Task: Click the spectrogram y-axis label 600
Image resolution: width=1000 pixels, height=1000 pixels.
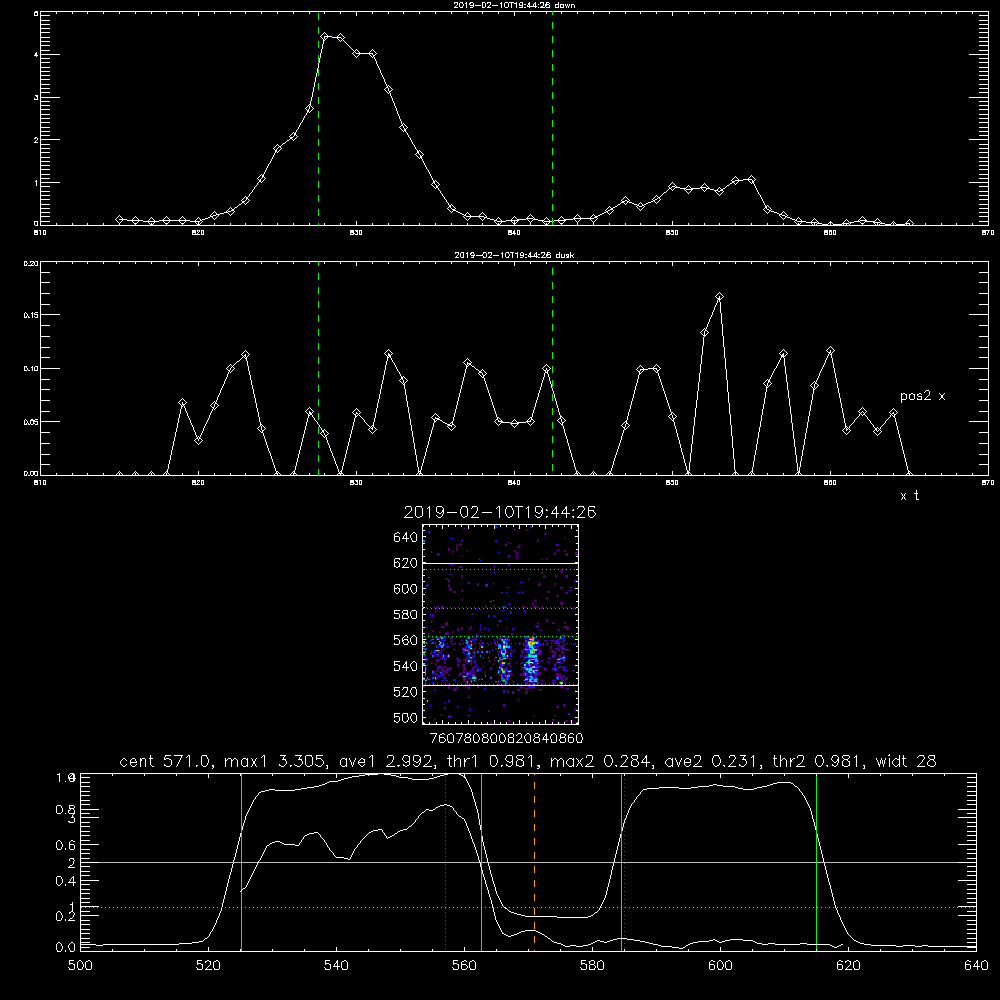Action: tap(406, 589)
